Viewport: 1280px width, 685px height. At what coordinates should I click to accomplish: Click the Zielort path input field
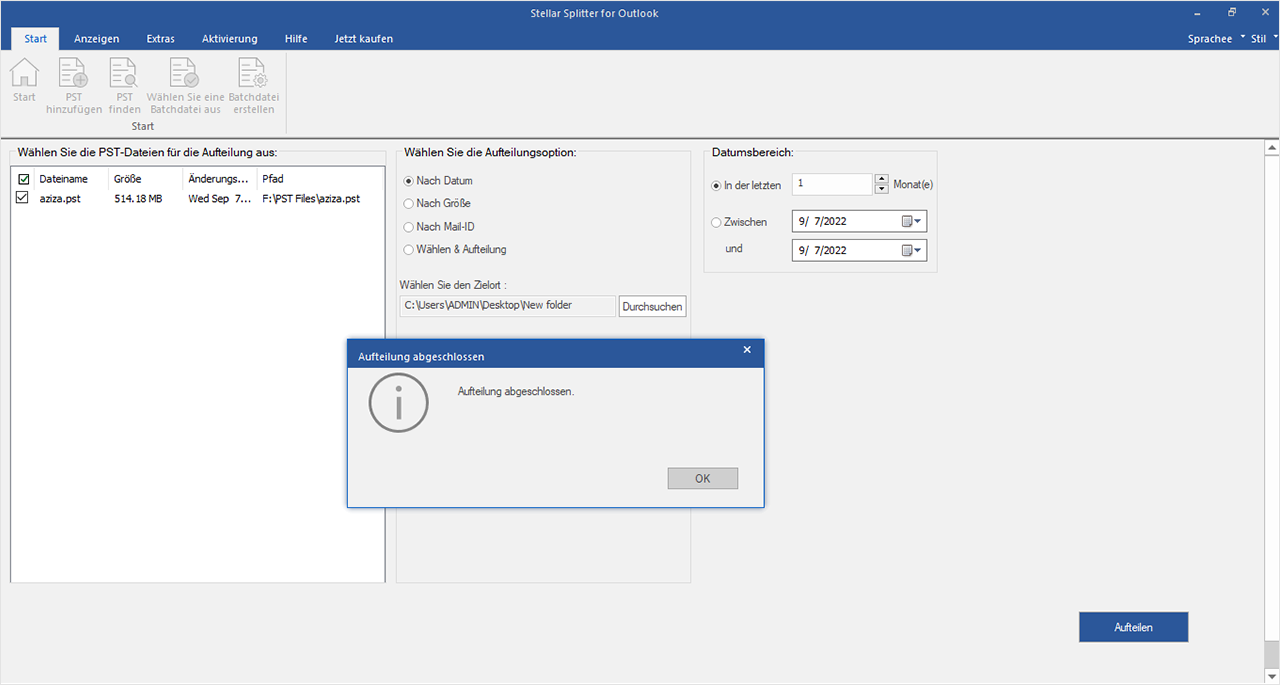(507, 305)
